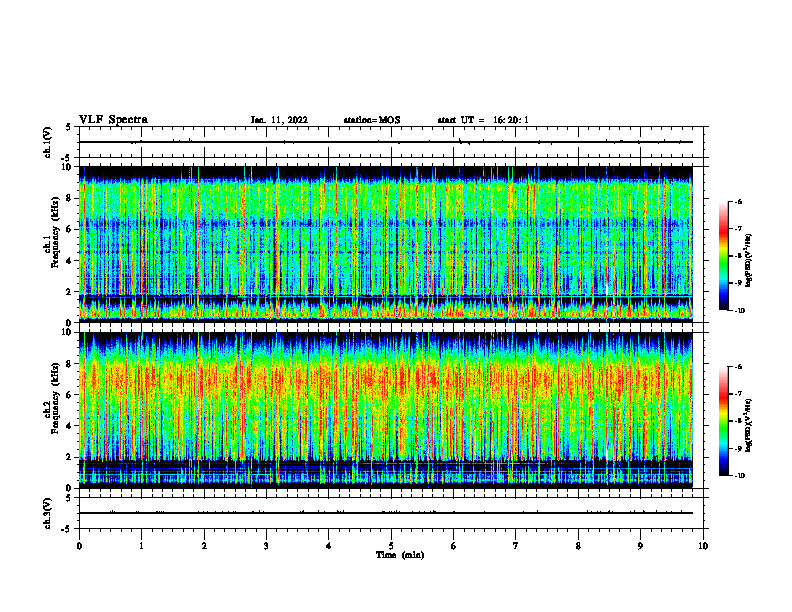Click the "-5" tick on ch.3(V) axis
The width and height of the screenshot is (792, 612).
point(67,529)
